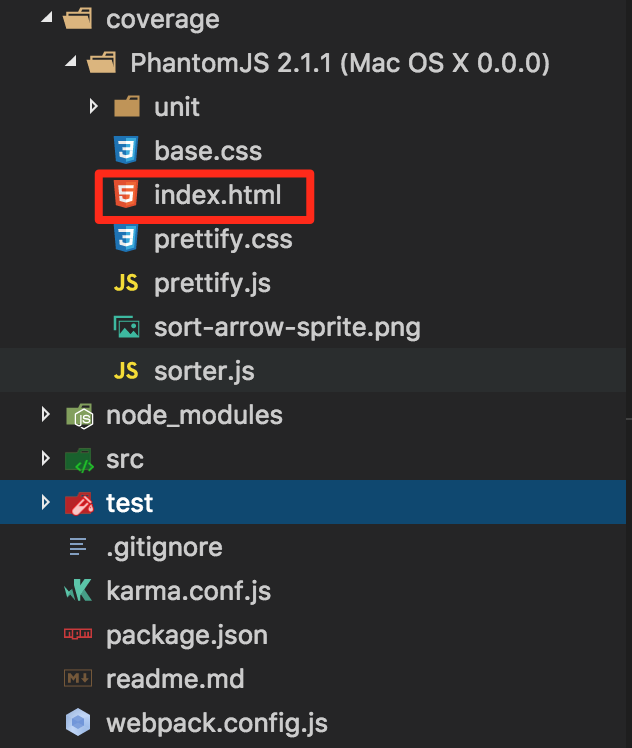Expand the unit folder arrow
This screenshot has width=632, height=748.
pyautogui.click(x=93, y=106)
